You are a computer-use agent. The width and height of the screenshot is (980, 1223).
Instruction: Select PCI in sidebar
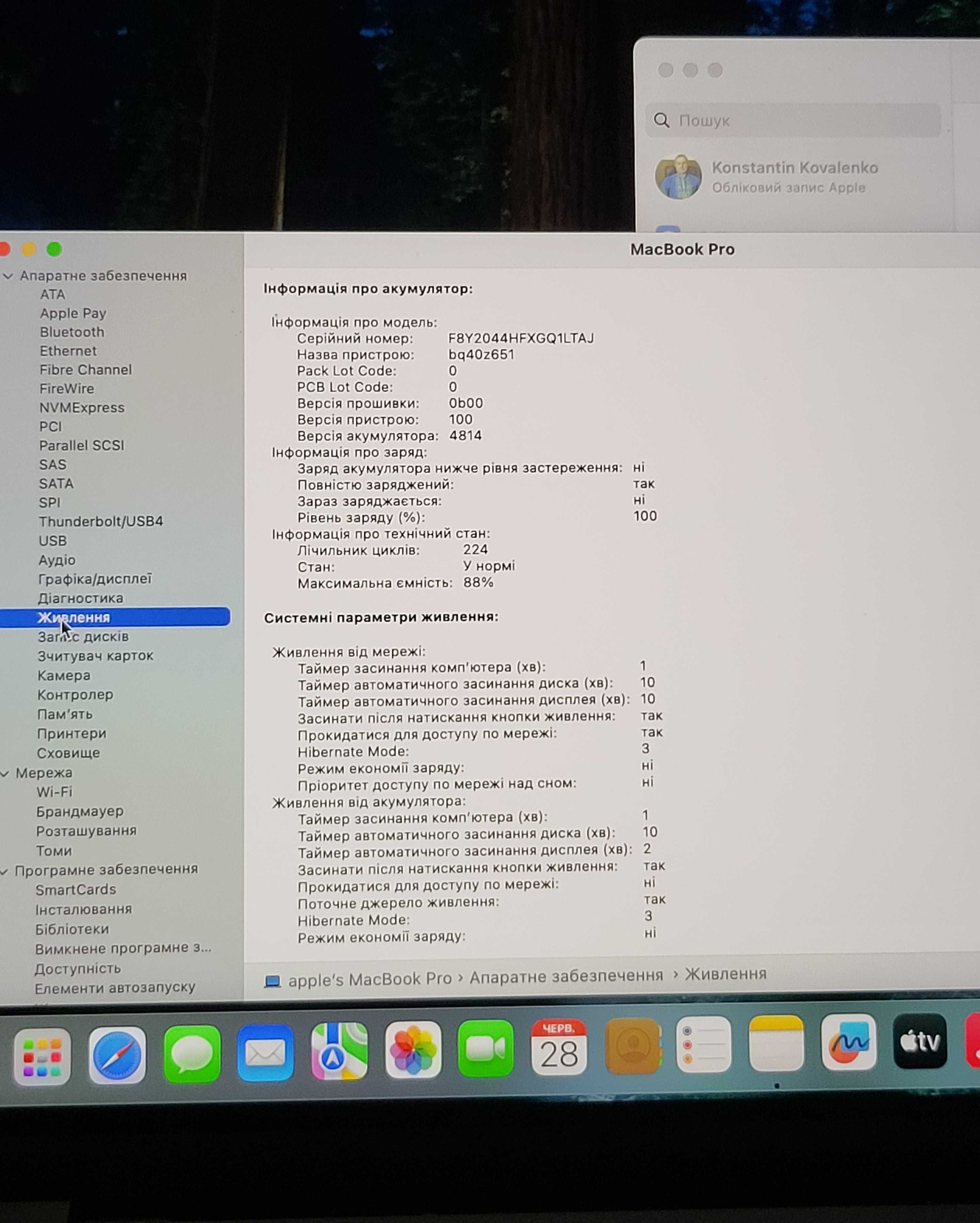pos(50,427)
